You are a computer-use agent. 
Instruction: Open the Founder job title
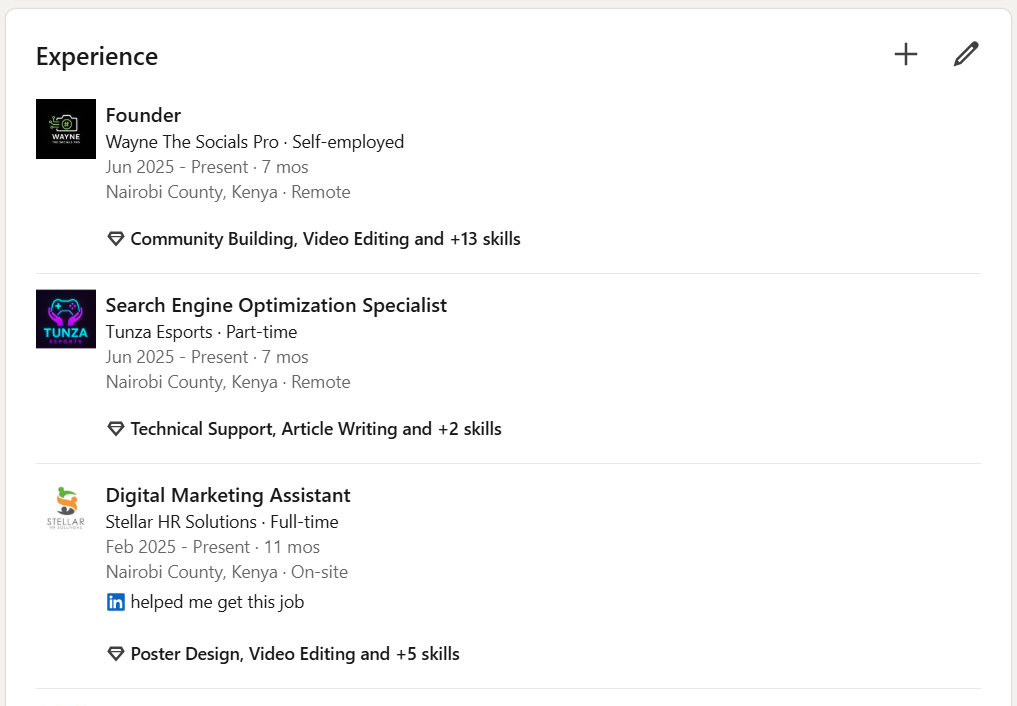point(143,115)
